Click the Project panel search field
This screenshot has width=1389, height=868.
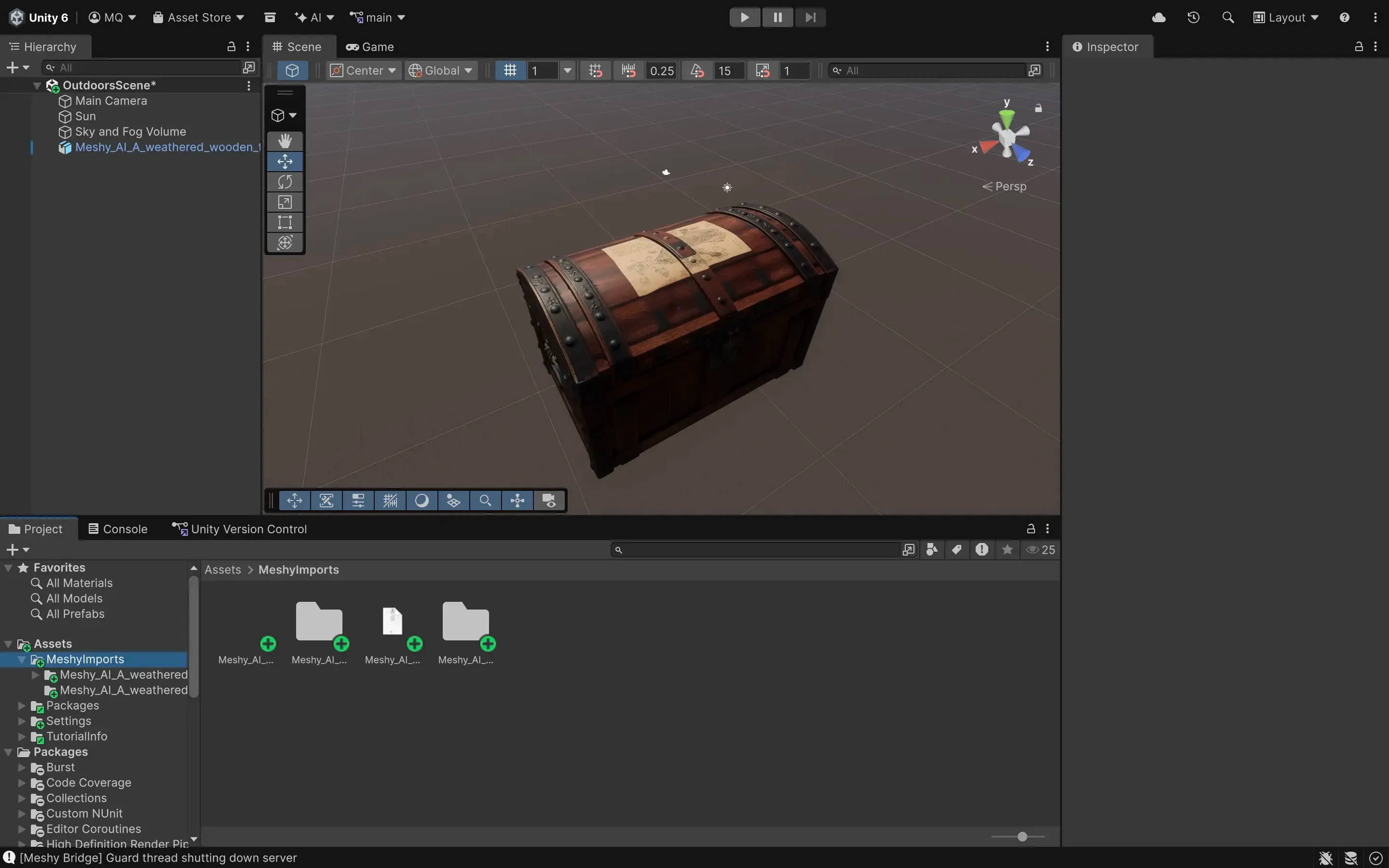(x=758, y=550)
